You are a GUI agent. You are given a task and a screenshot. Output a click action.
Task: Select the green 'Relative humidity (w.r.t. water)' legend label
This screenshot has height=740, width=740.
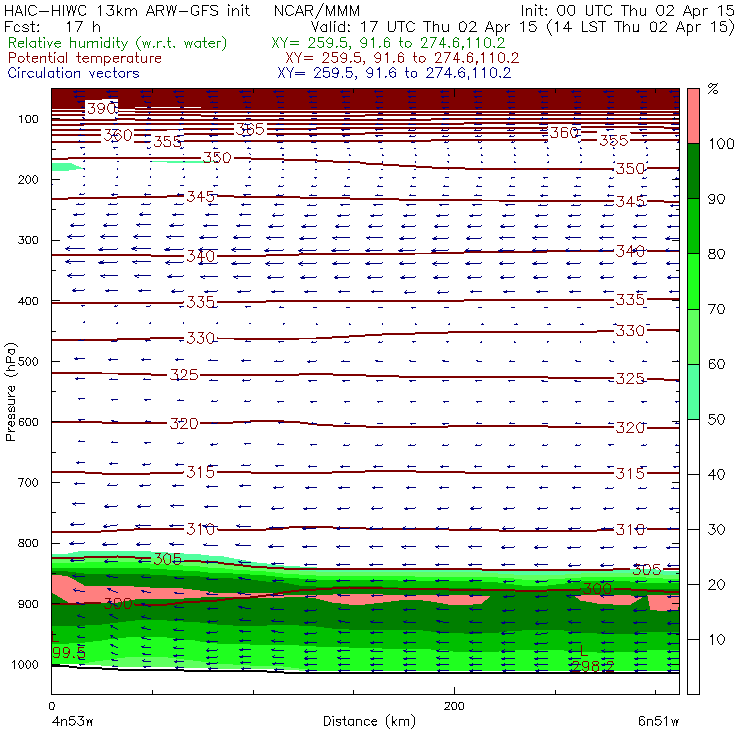[x=118, y=43]
